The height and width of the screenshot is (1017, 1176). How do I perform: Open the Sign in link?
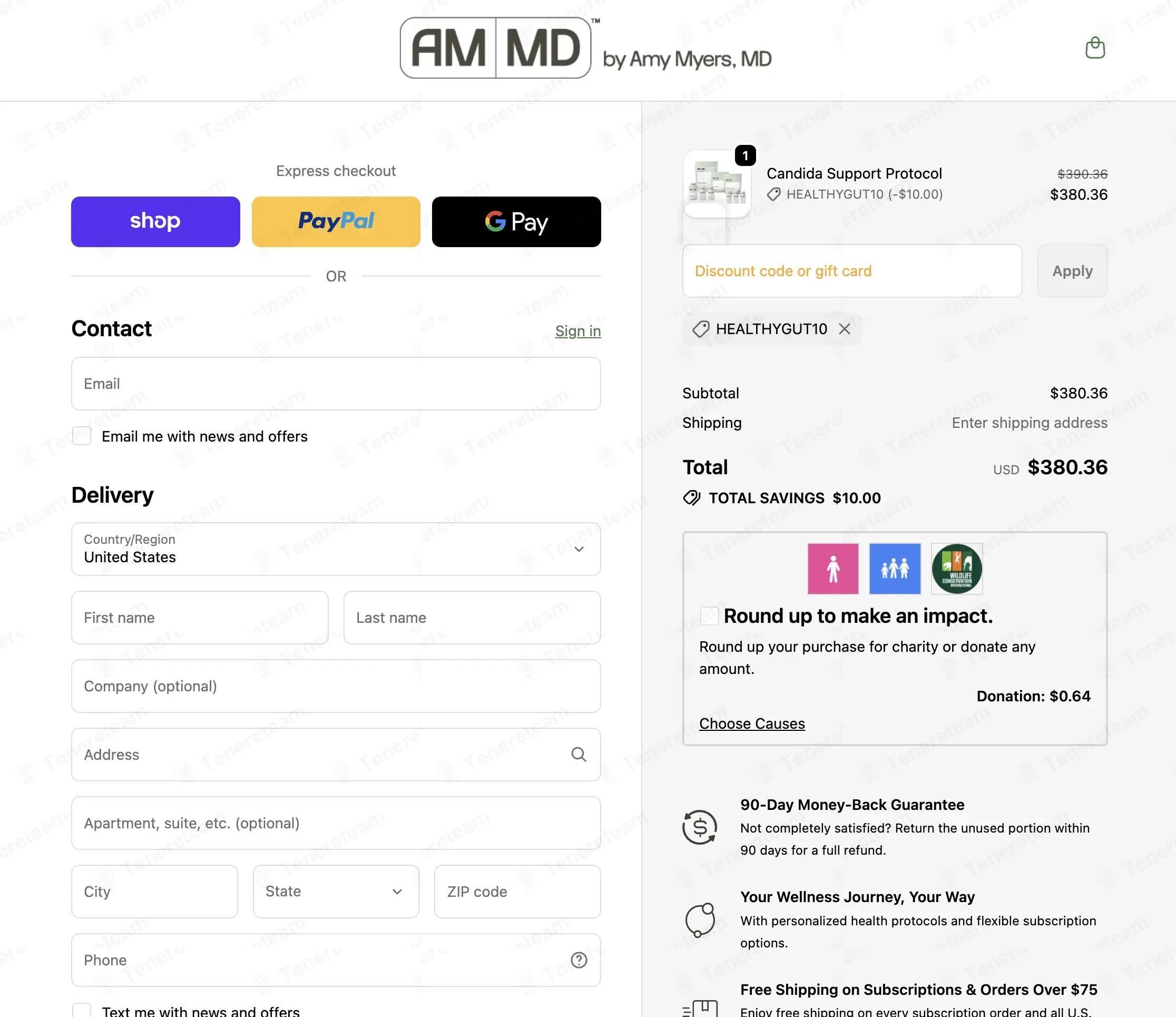coord(578,331)
